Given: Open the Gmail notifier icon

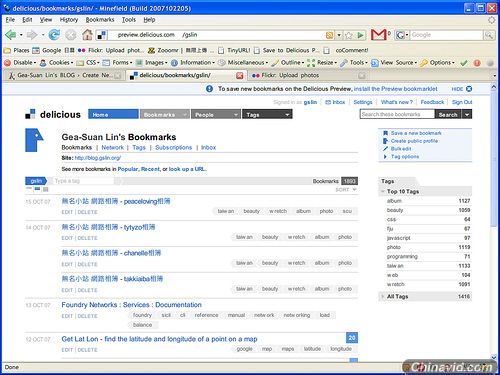Looking at the screenshot, I should 379,34.
